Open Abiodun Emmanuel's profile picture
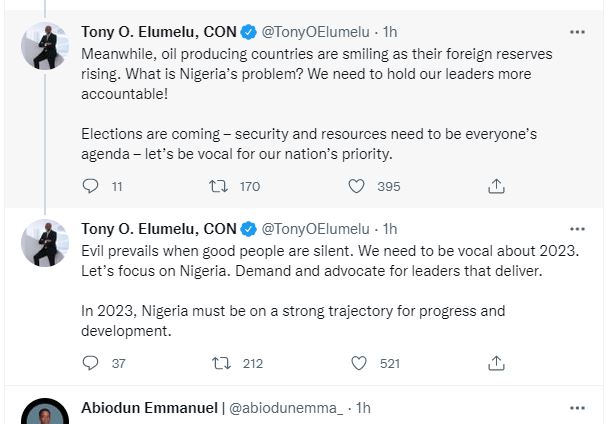 pyautogui.click(x=44, y=414)
